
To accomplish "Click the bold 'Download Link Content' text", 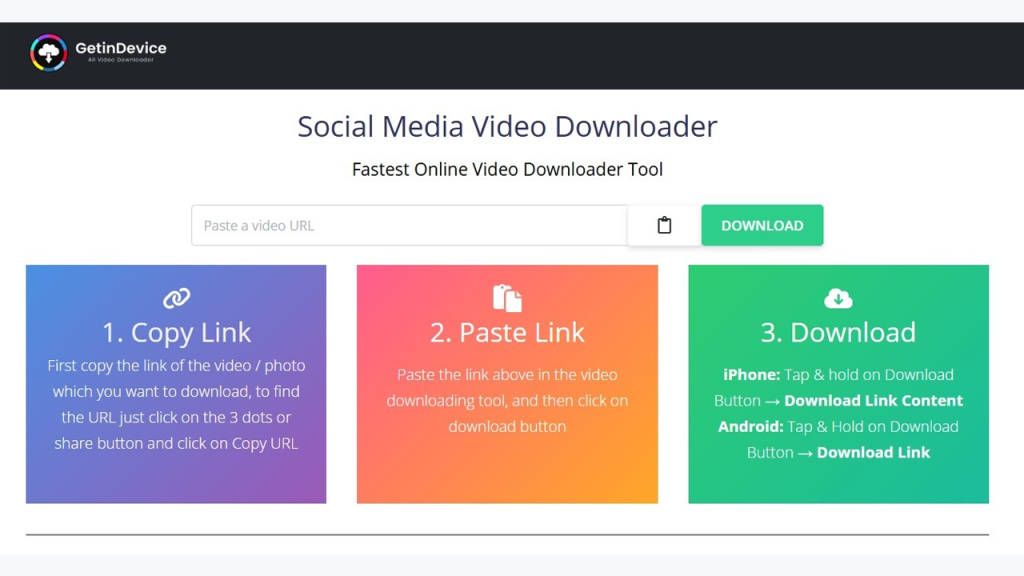I will pos(873,400).
